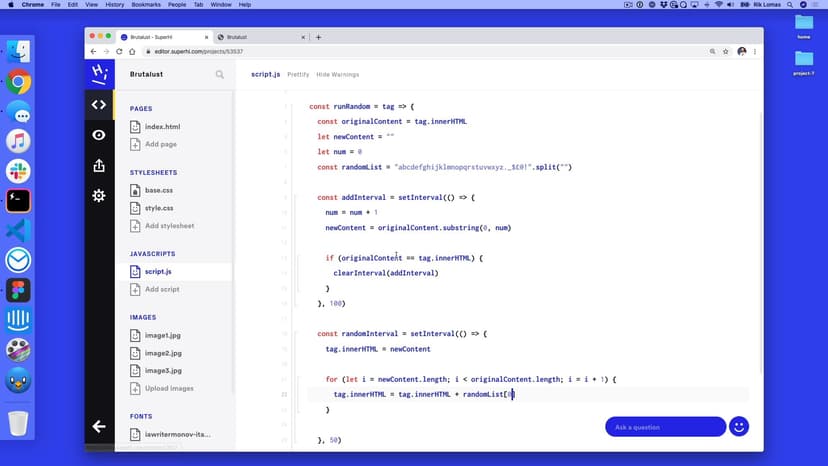Viewport: 828px width, 466px height.
Task: Click the SuperHi logo icon
Action: (98, 73)
